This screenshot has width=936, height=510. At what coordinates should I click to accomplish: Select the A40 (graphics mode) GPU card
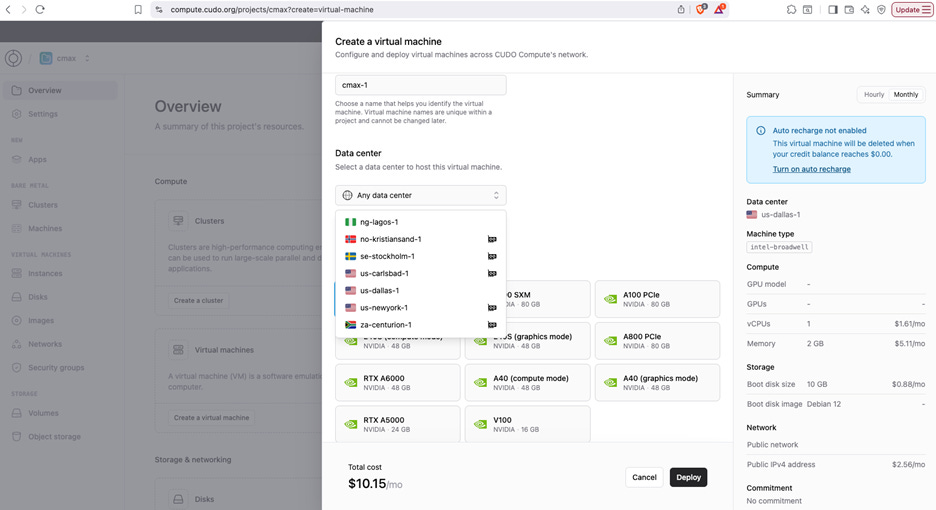tap(657, 383)
